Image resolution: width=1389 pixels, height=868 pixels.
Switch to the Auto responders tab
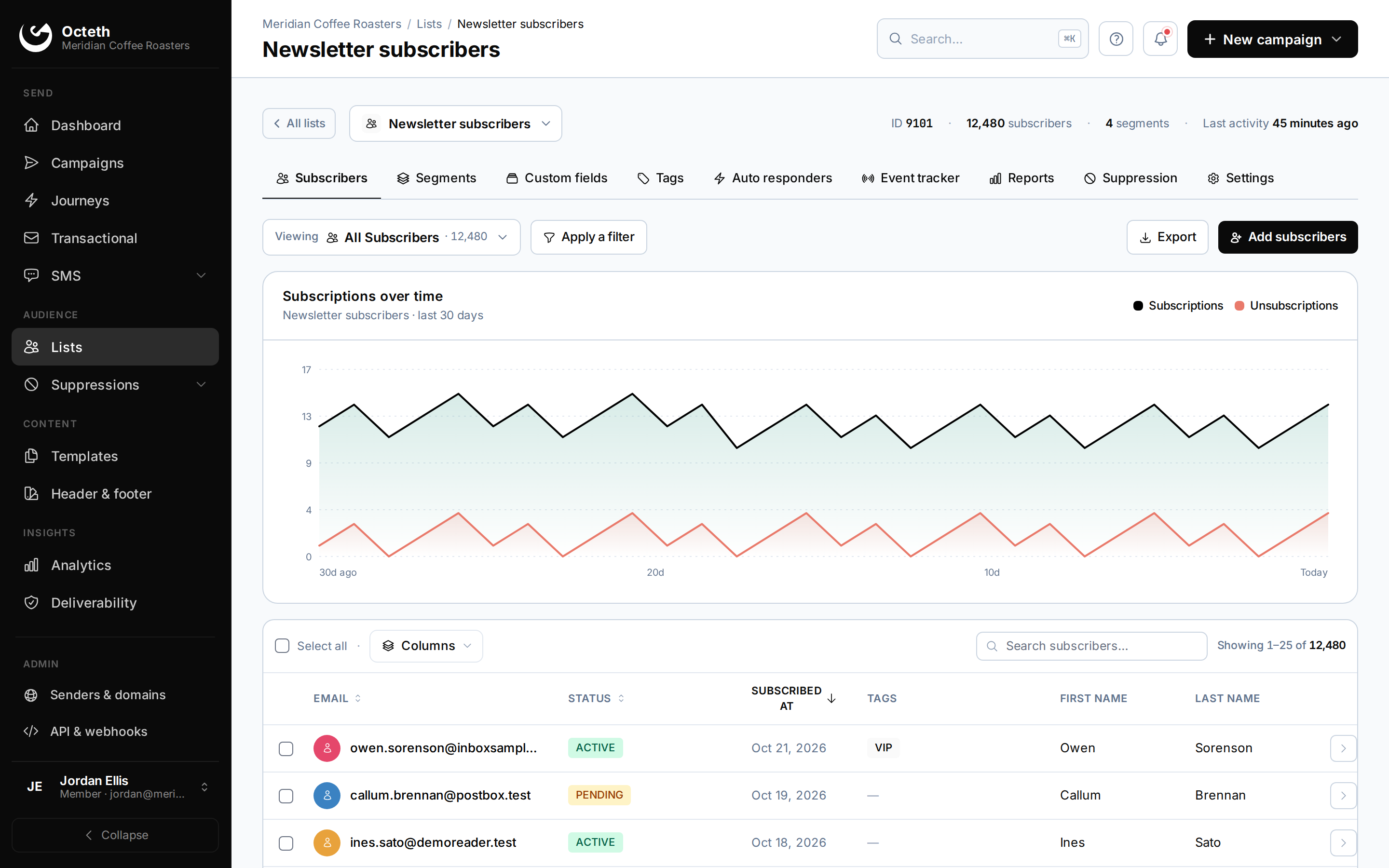point(773,178)
